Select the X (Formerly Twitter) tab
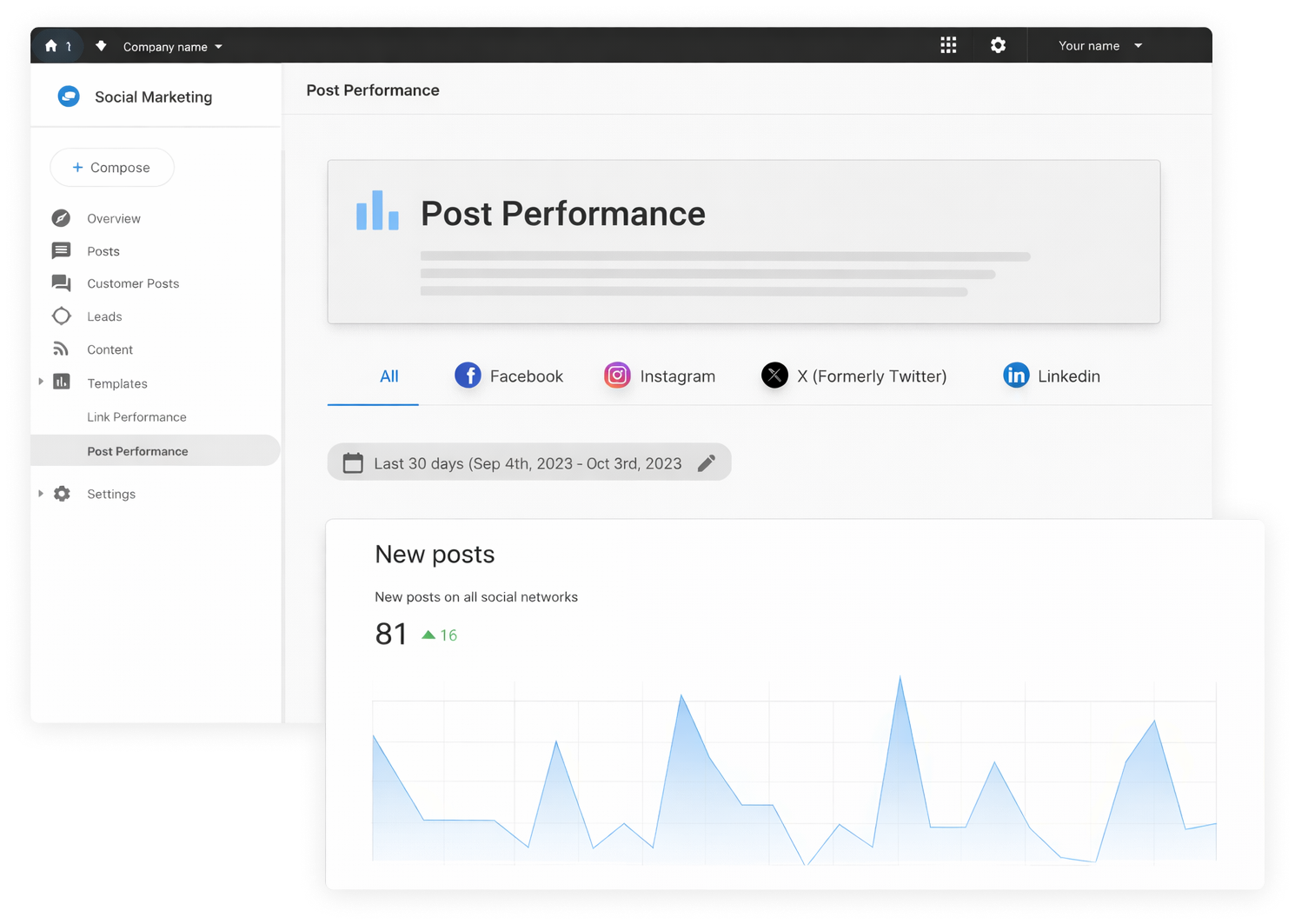 click(855, 376)
